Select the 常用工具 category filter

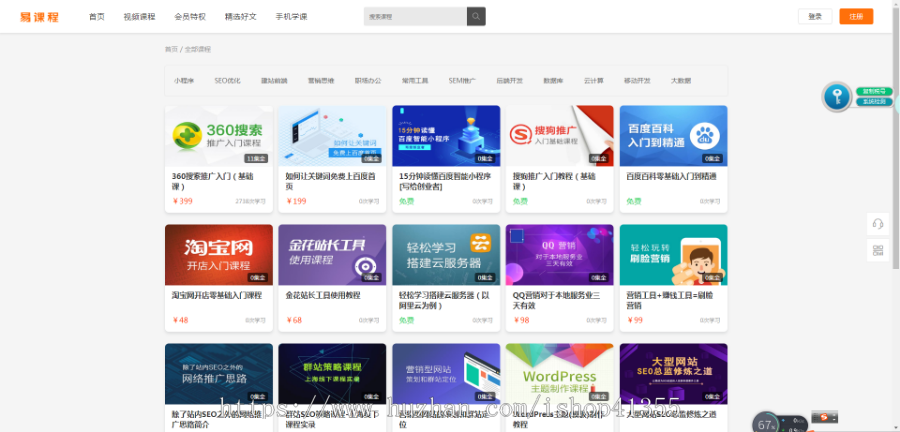click(415, 80)
